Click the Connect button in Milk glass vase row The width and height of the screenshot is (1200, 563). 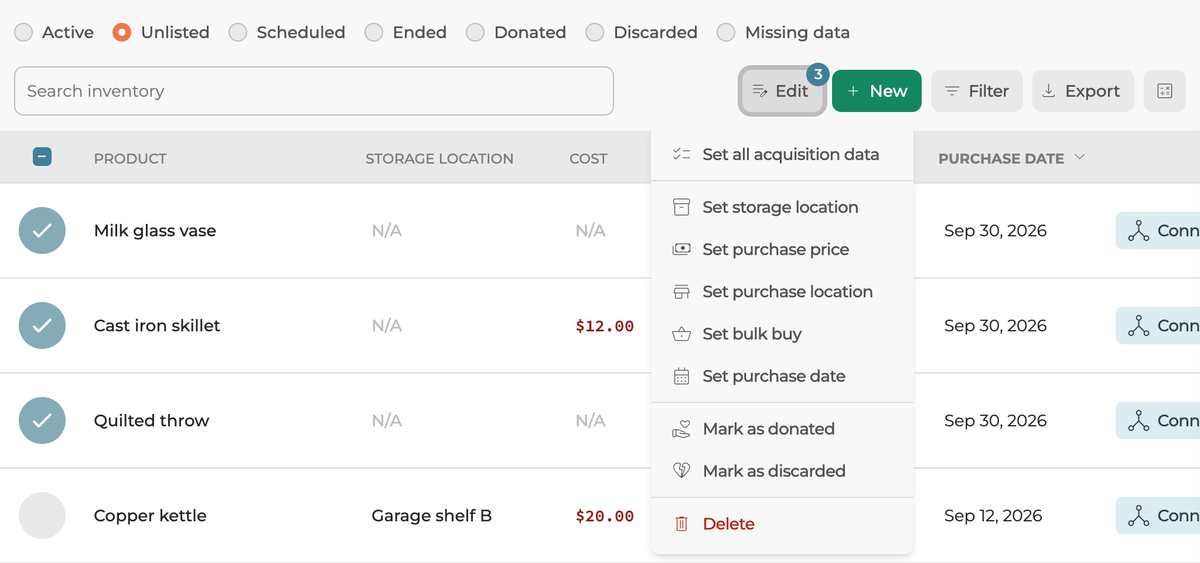click(1158, 231)
